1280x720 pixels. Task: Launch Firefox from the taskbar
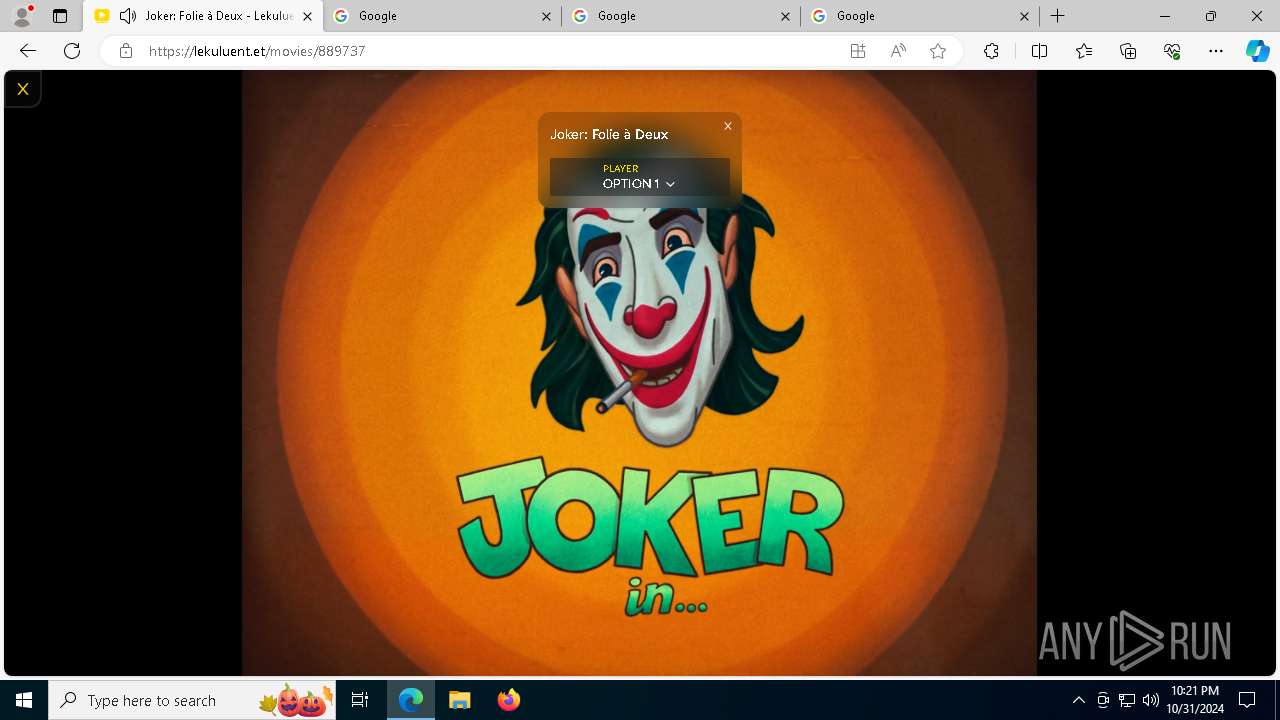pyautogui.click(x=508, y=700)
